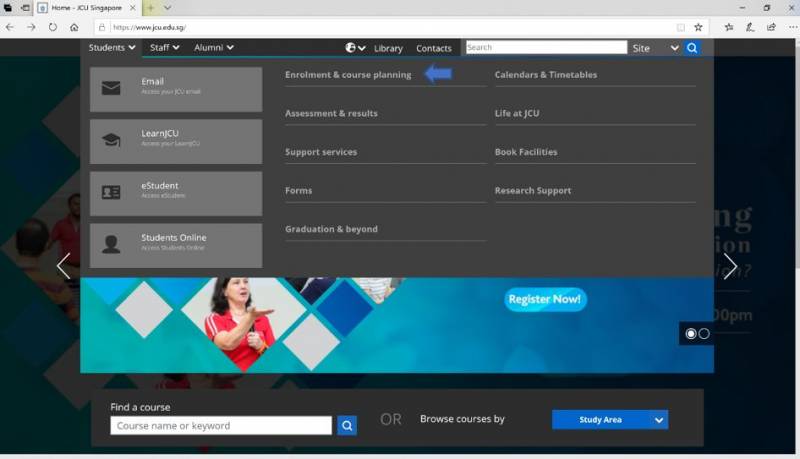Viewport: 800px width, 459px height.
Task: Click the Find a course search icon
Action: point(347,425)
